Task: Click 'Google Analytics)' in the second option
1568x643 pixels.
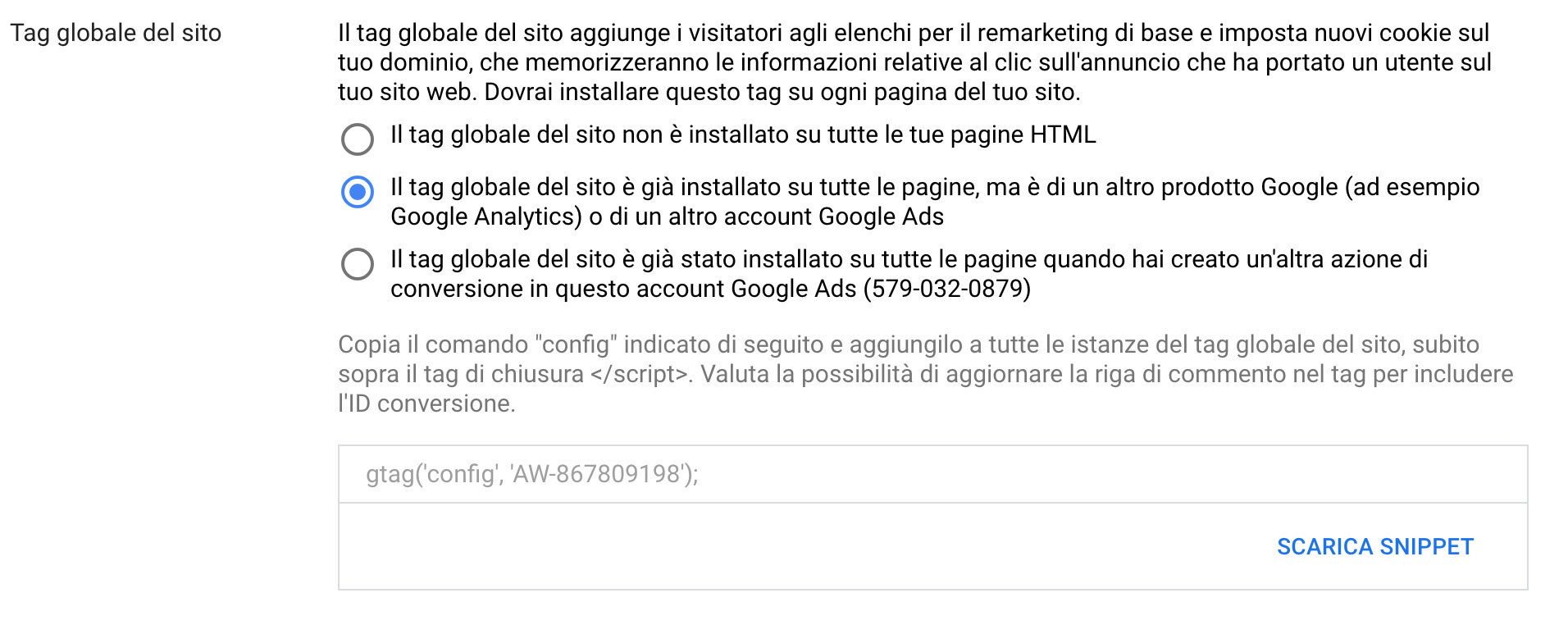Action: coord(486,217)
